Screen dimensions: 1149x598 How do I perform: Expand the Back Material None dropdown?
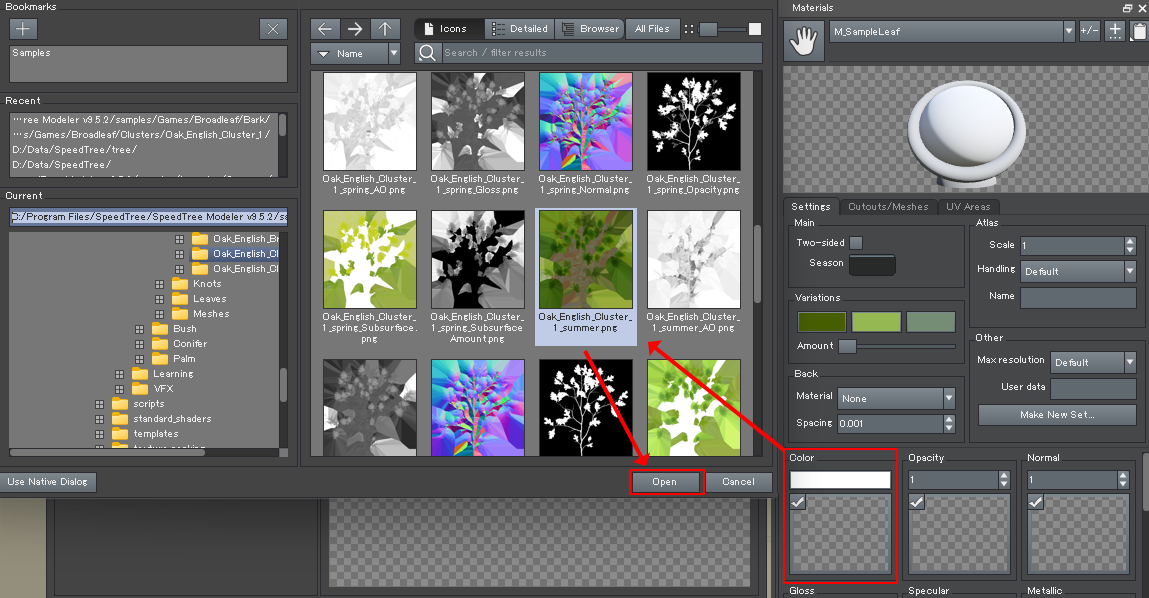click(x=896, y=398)
